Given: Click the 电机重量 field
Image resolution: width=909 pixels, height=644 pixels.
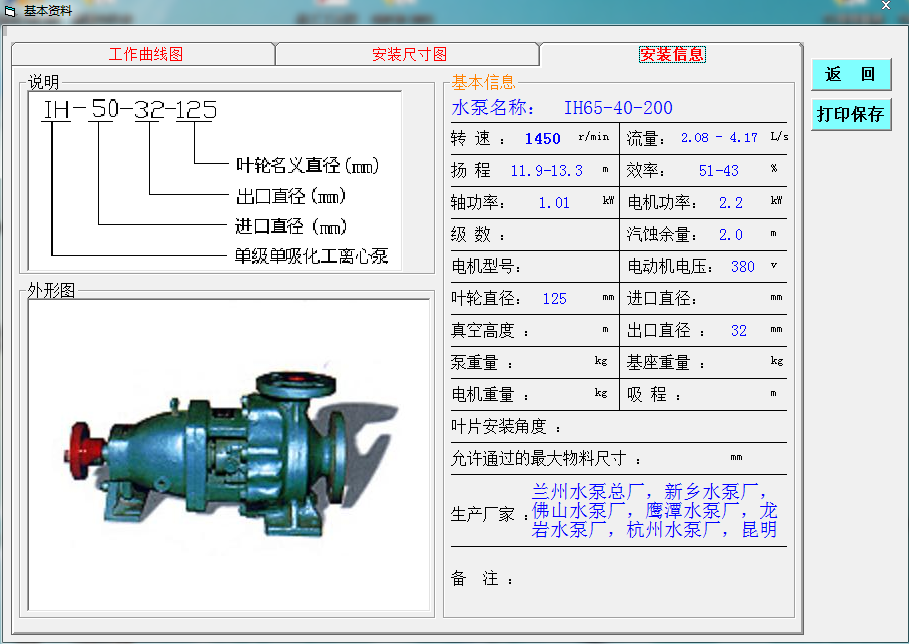Looking at the screenshot, I should coord(535,394).
